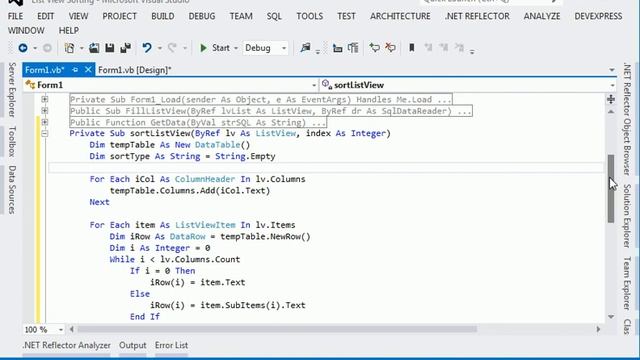The width and height of the screenshot is (640, 360).
Task: Toggle a bookmark on current line
Action: point(412,48)
